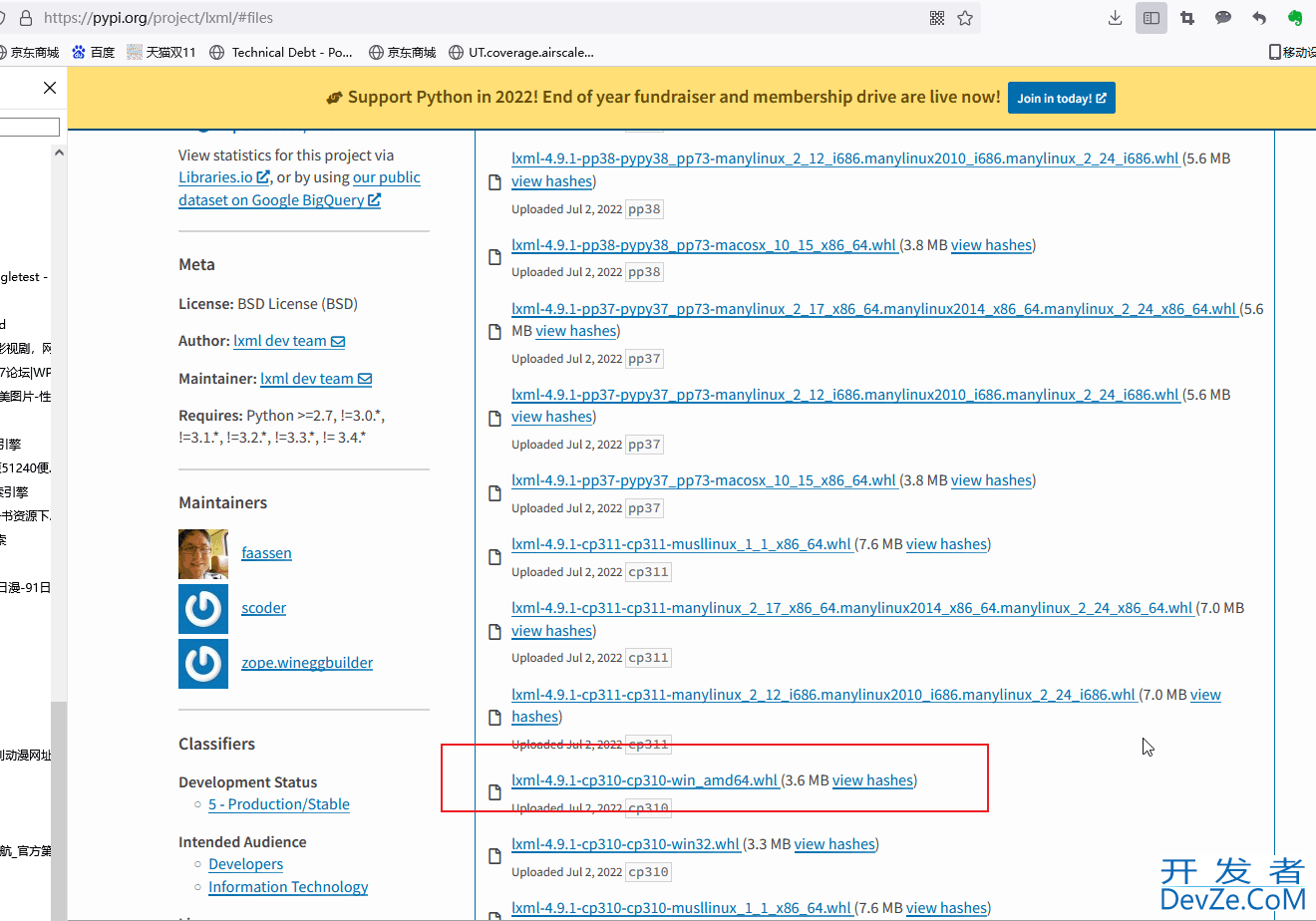Click the Join in today! button
Viewport: 1316px width, 921px height.
point(1062,98)
